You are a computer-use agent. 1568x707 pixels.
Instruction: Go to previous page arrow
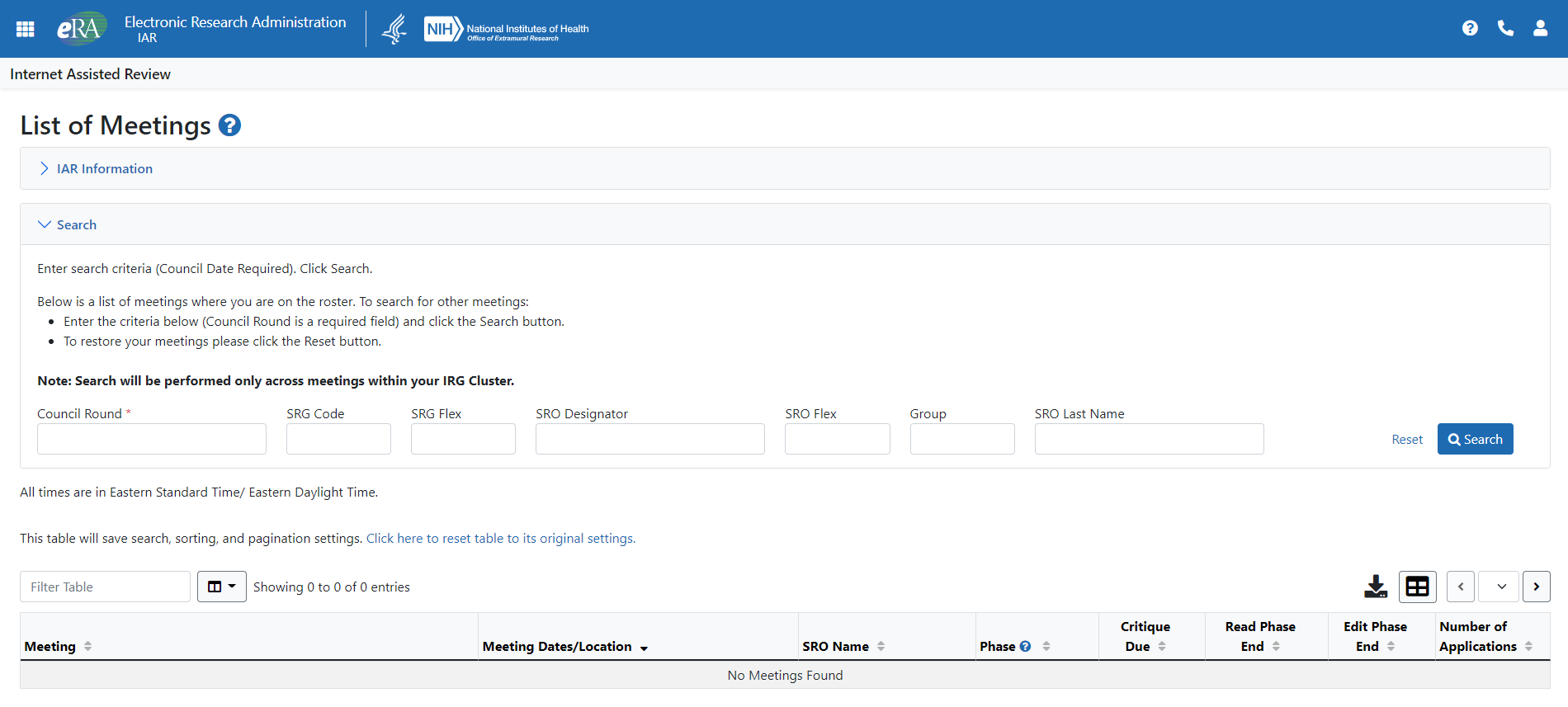1461,587
